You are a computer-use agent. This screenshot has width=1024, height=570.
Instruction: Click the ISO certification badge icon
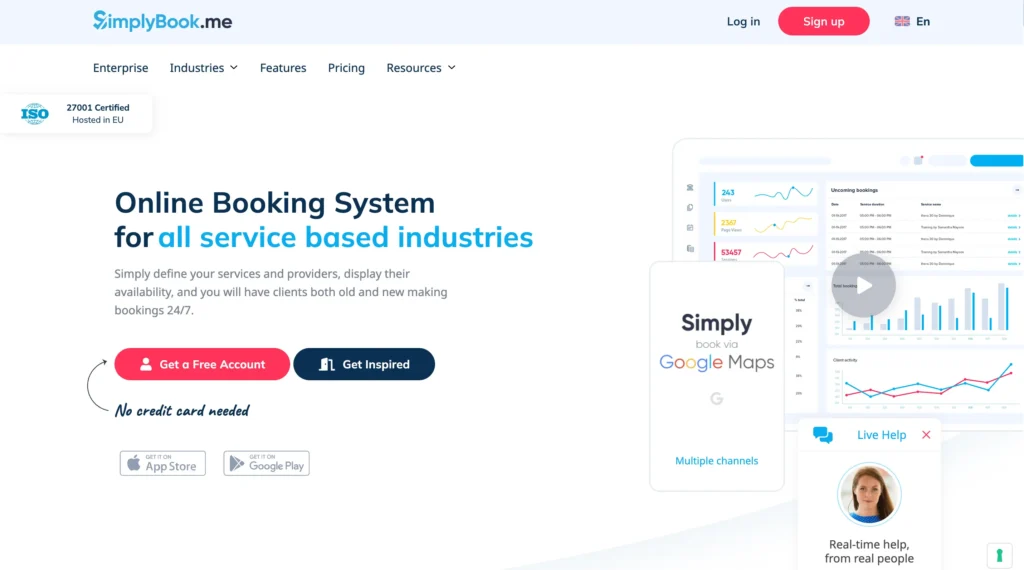(35, 114)
